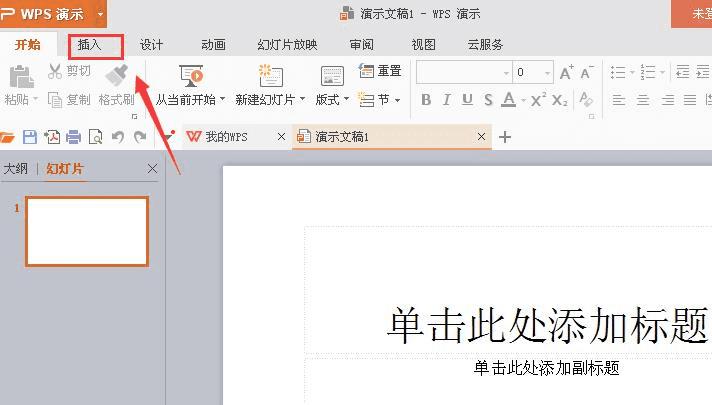Open the font name combo box
712x405 pixels.
point(464,72)
